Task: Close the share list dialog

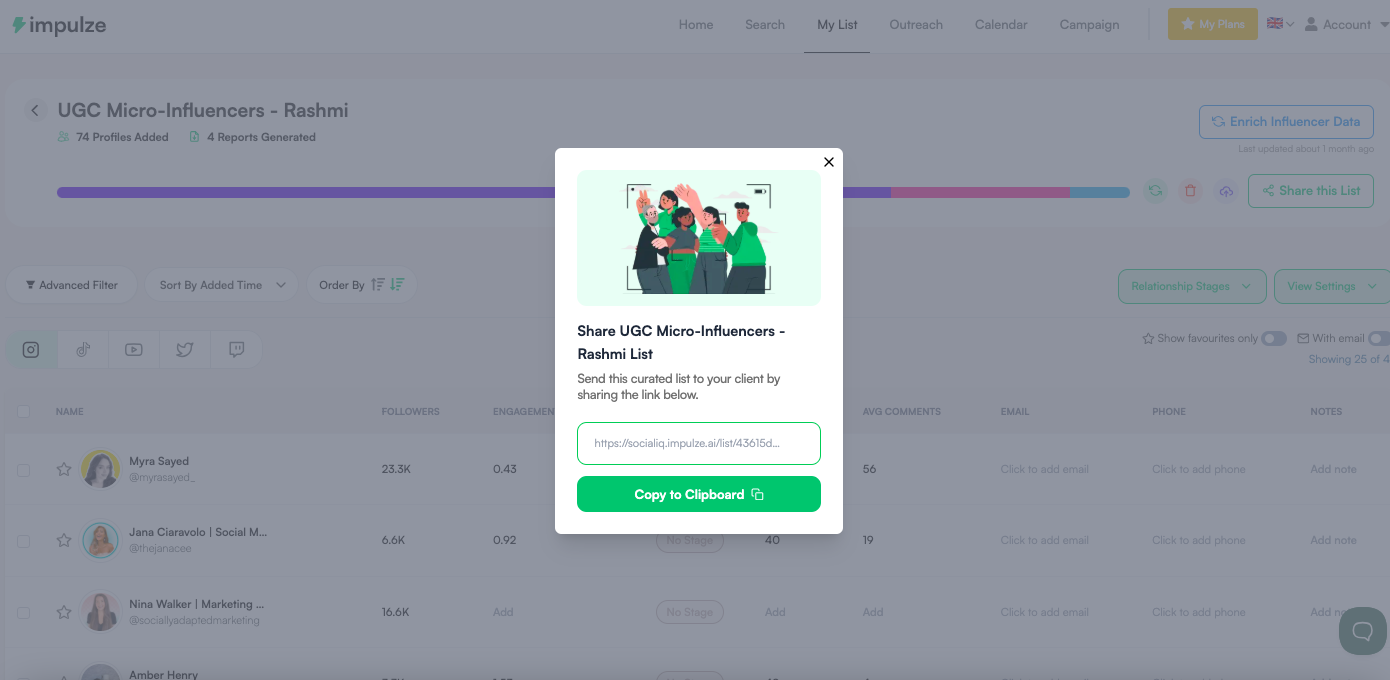Action: [x=828, y=162]
